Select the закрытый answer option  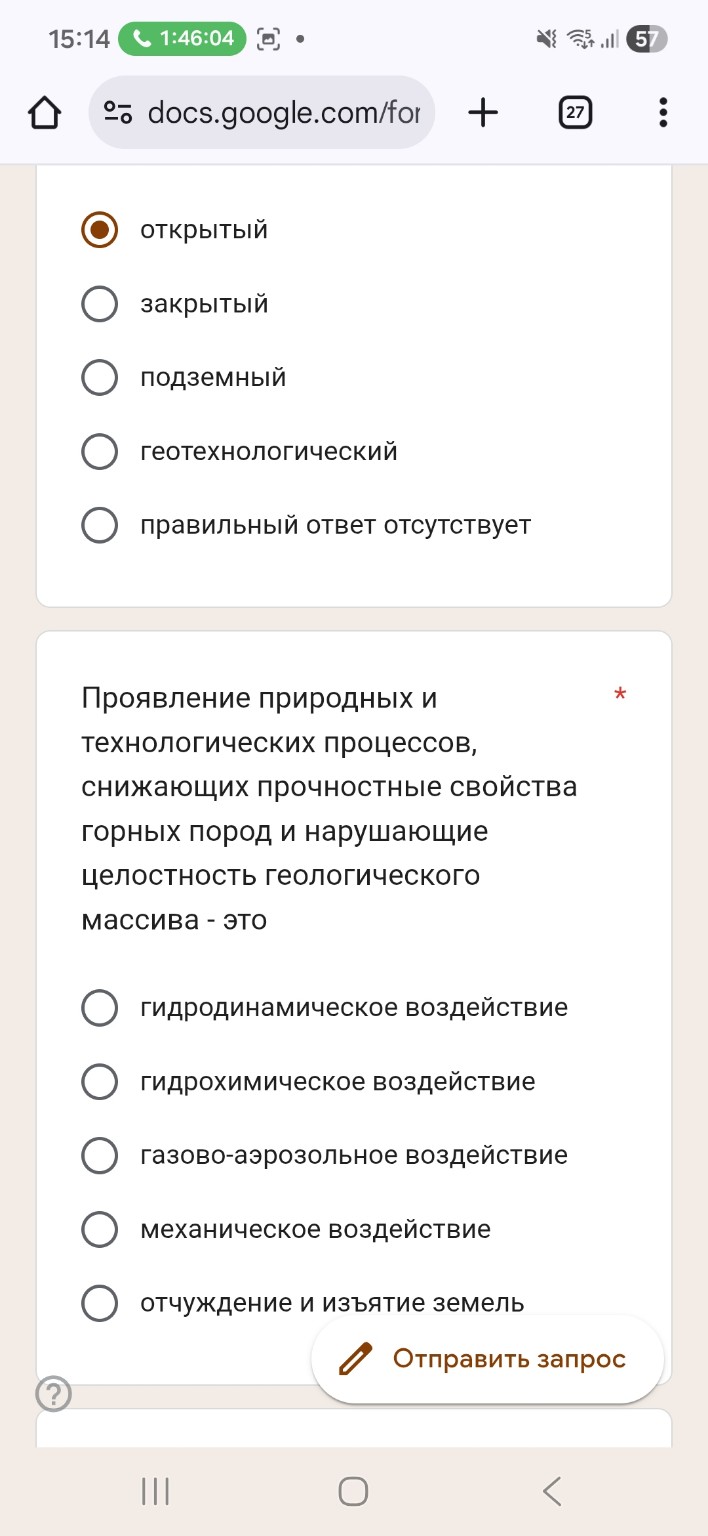click(x=99, y=303)
